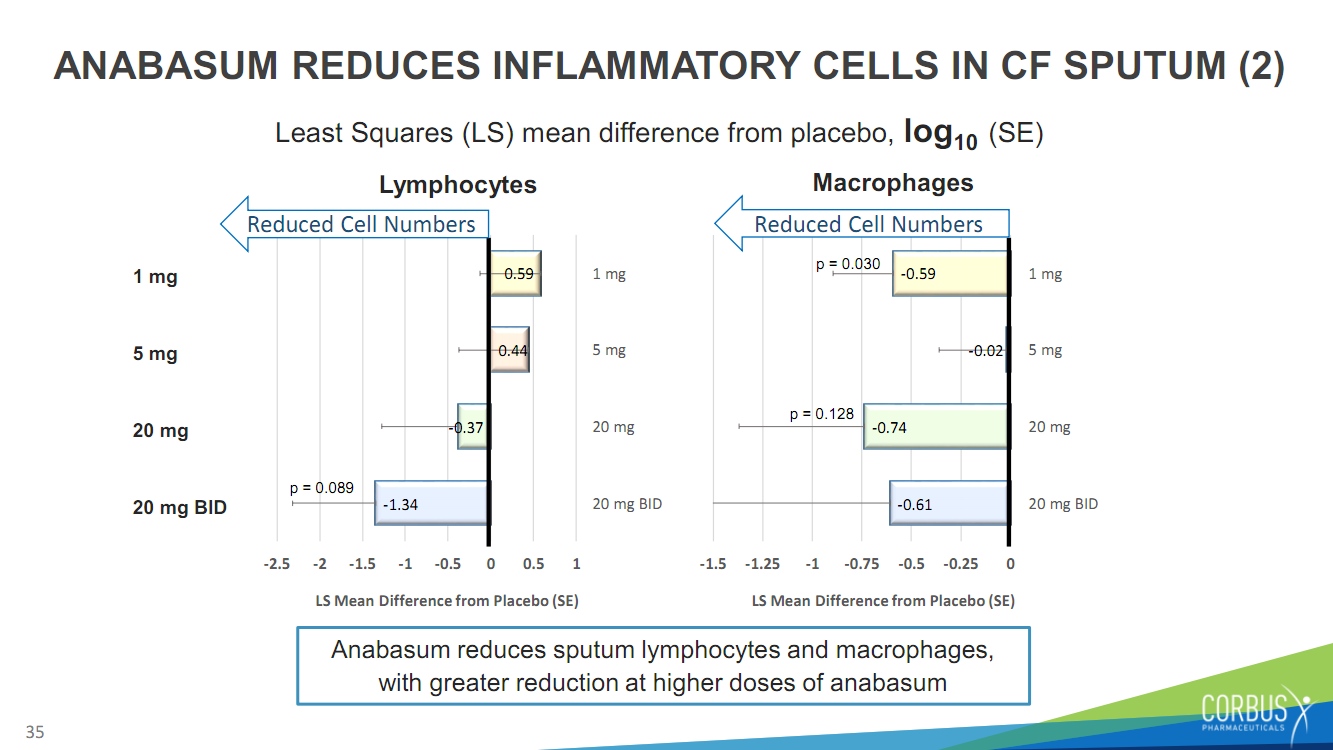The width and height of the screenshot is (1333, 750).
Task: Click the slide number 35
Action: [35, 733]
